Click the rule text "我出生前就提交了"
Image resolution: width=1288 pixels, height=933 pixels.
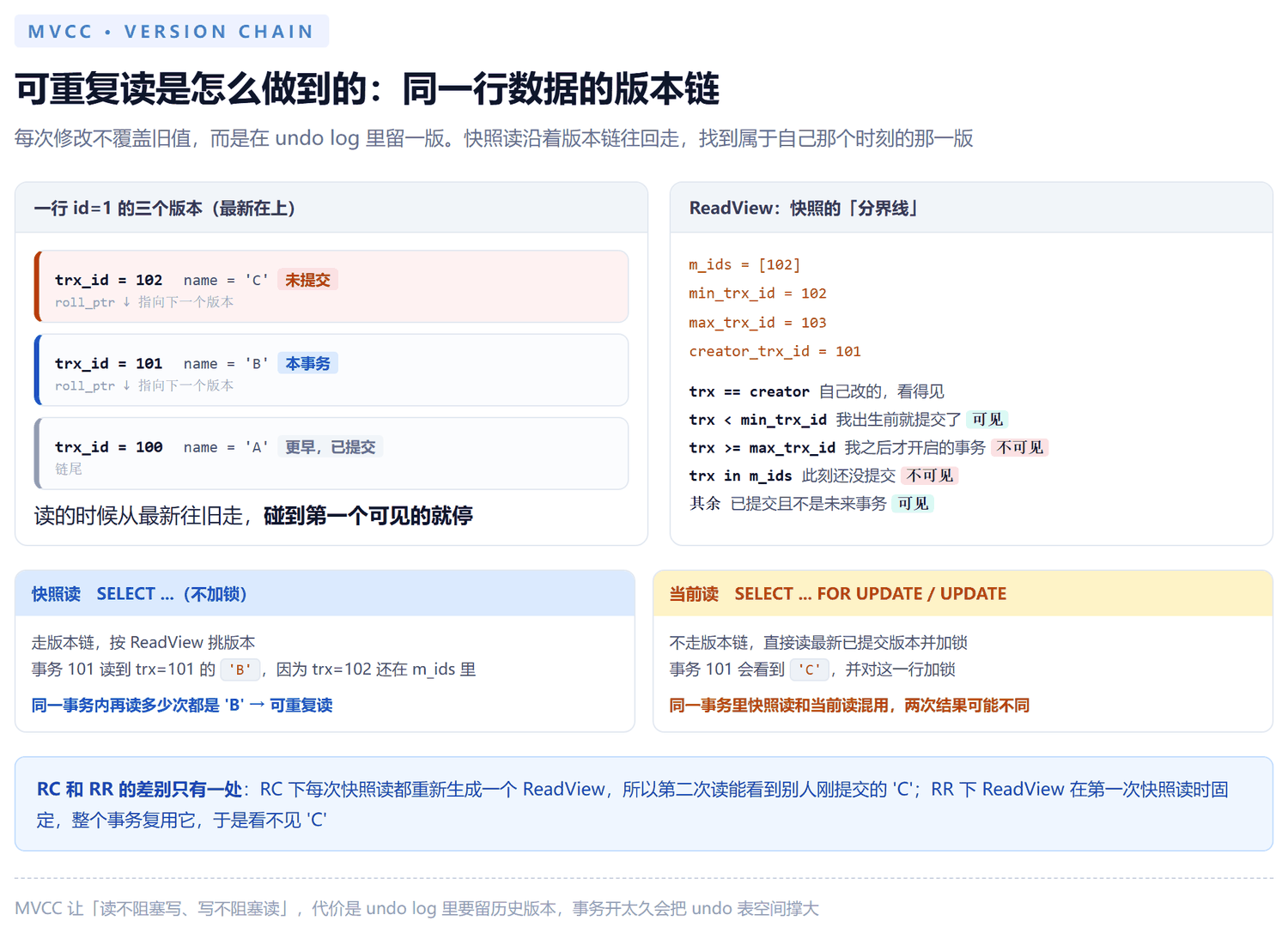coord(898,419)
